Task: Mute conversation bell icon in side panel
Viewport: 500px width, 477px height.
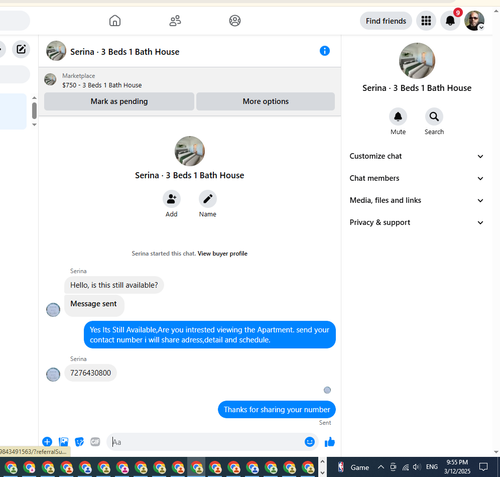Action: coord(398,117)
